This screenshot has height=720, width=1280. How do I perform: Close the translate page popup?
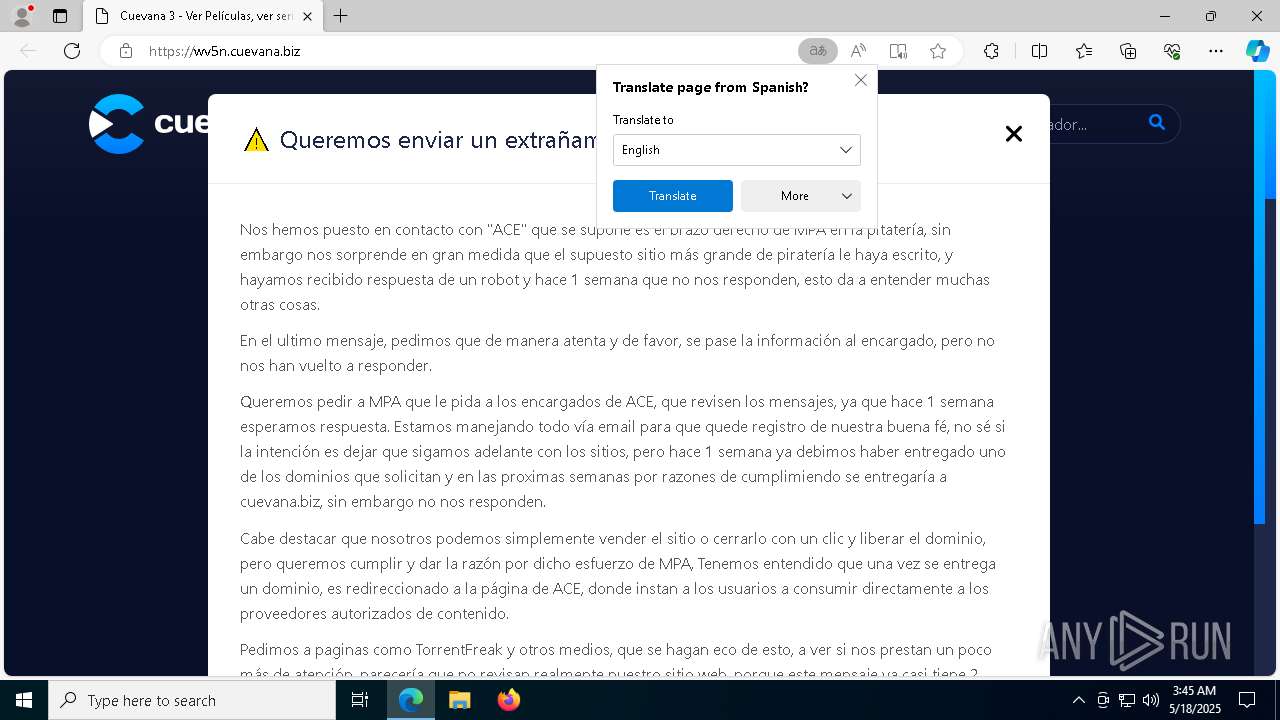(861, 80)
